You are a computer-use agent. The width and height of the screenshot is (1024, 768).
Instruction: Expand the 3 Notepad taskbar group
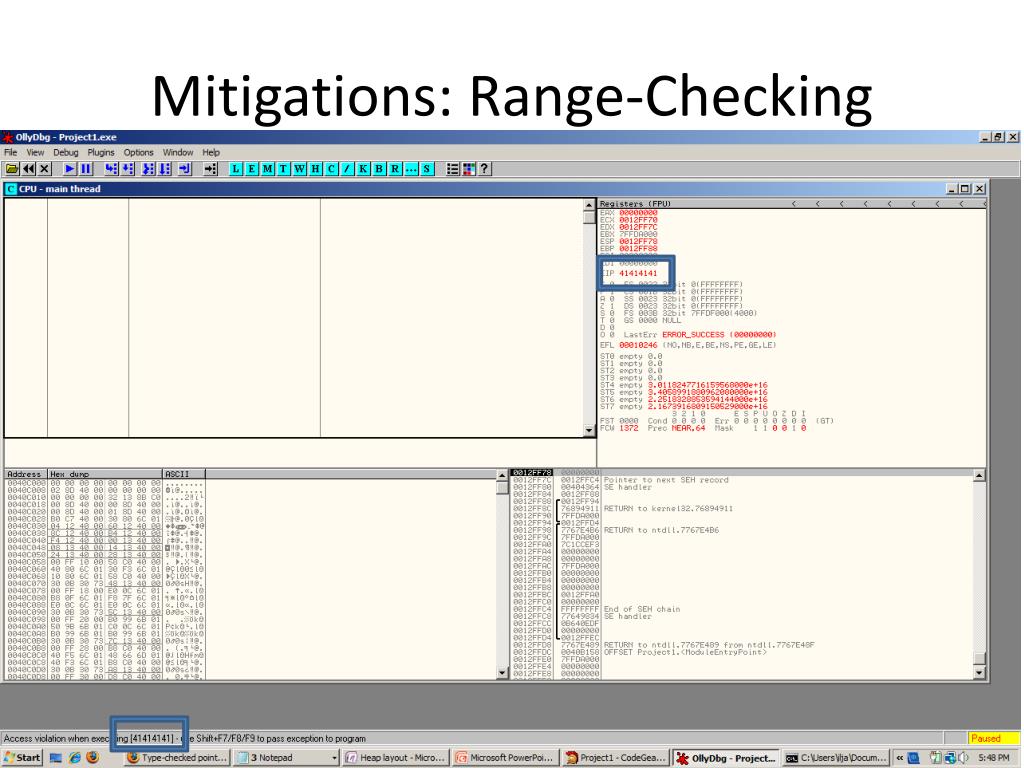287,758
